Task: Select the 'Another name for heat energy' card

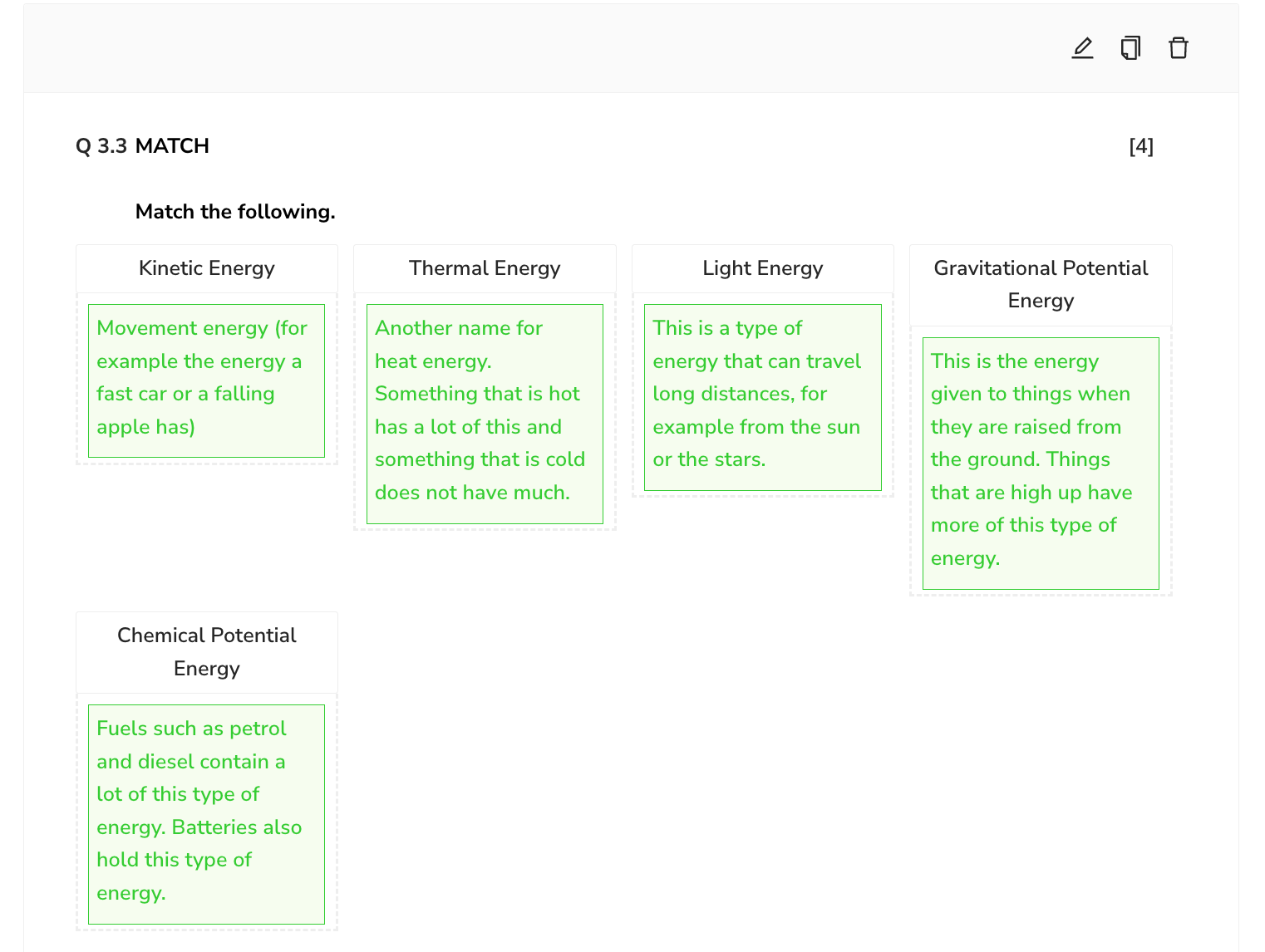Action: [x=485, y=413]
